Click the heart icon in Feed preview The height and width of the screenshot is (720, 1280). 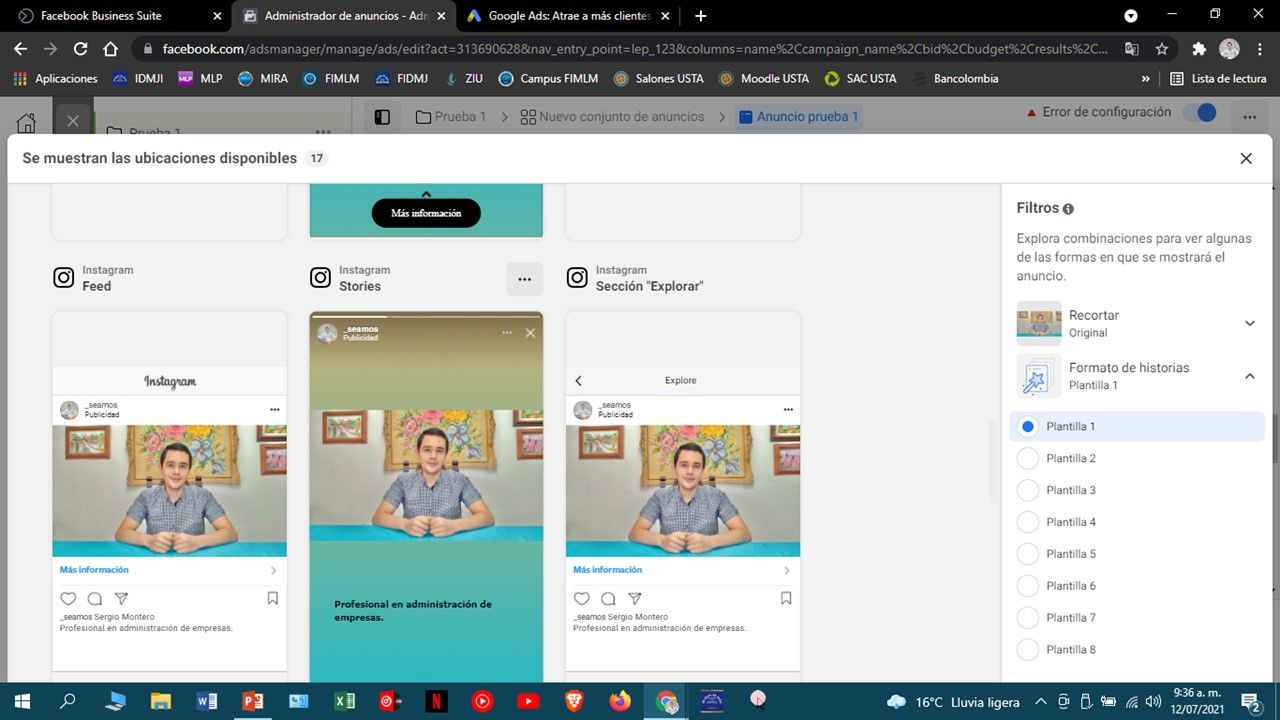coord(68,599)
